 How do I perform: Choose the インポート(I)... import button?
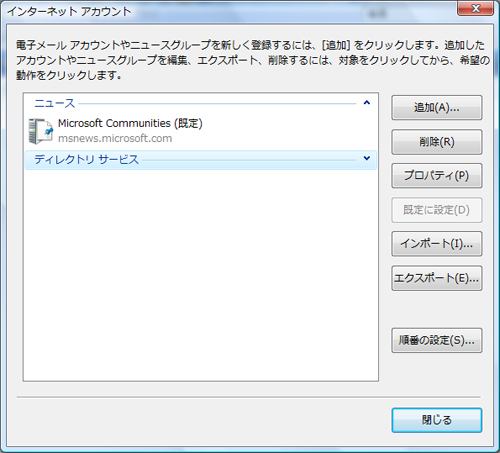pos(437,244)
